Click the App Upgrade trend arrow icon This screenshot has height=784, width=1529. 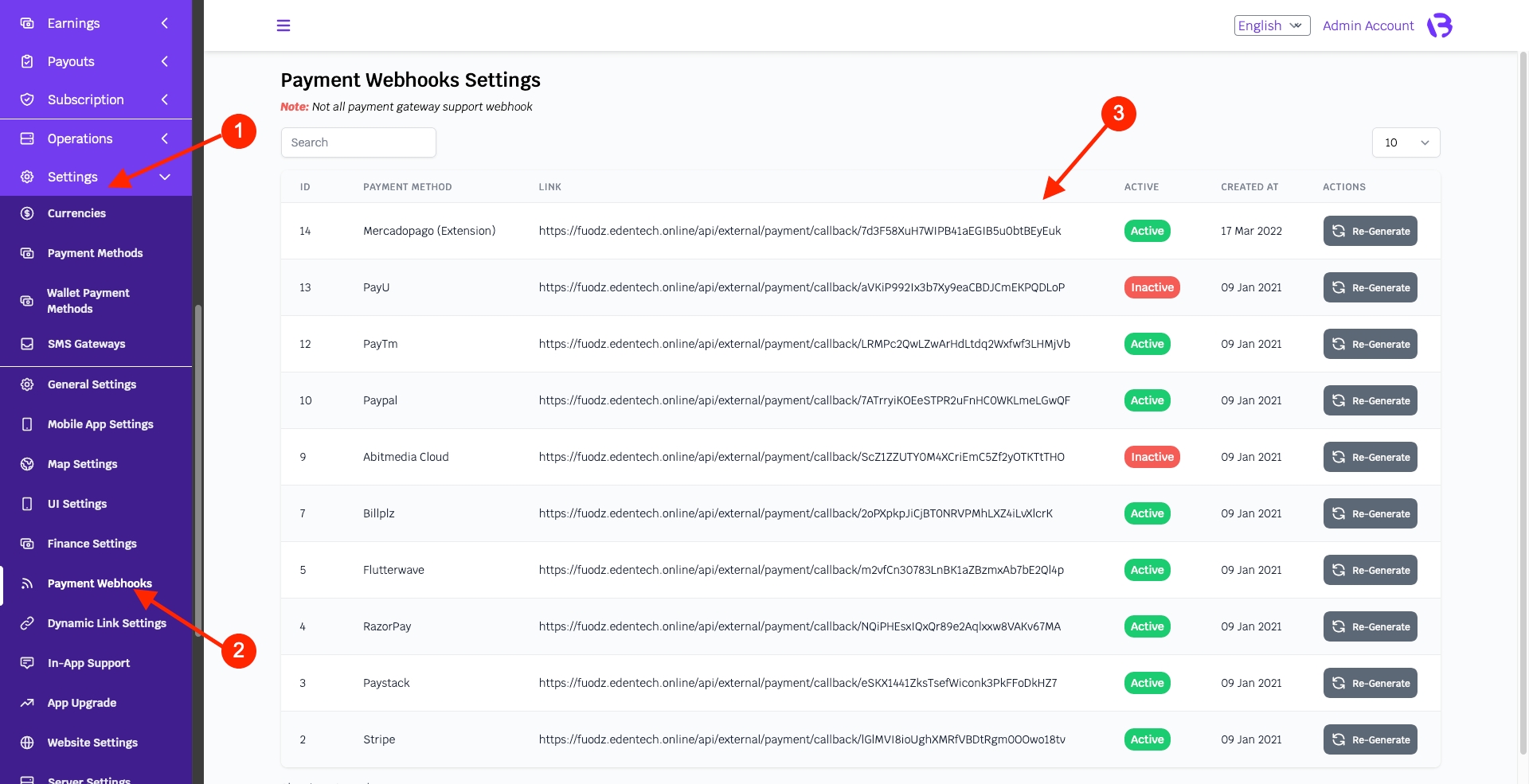(27, 703)
